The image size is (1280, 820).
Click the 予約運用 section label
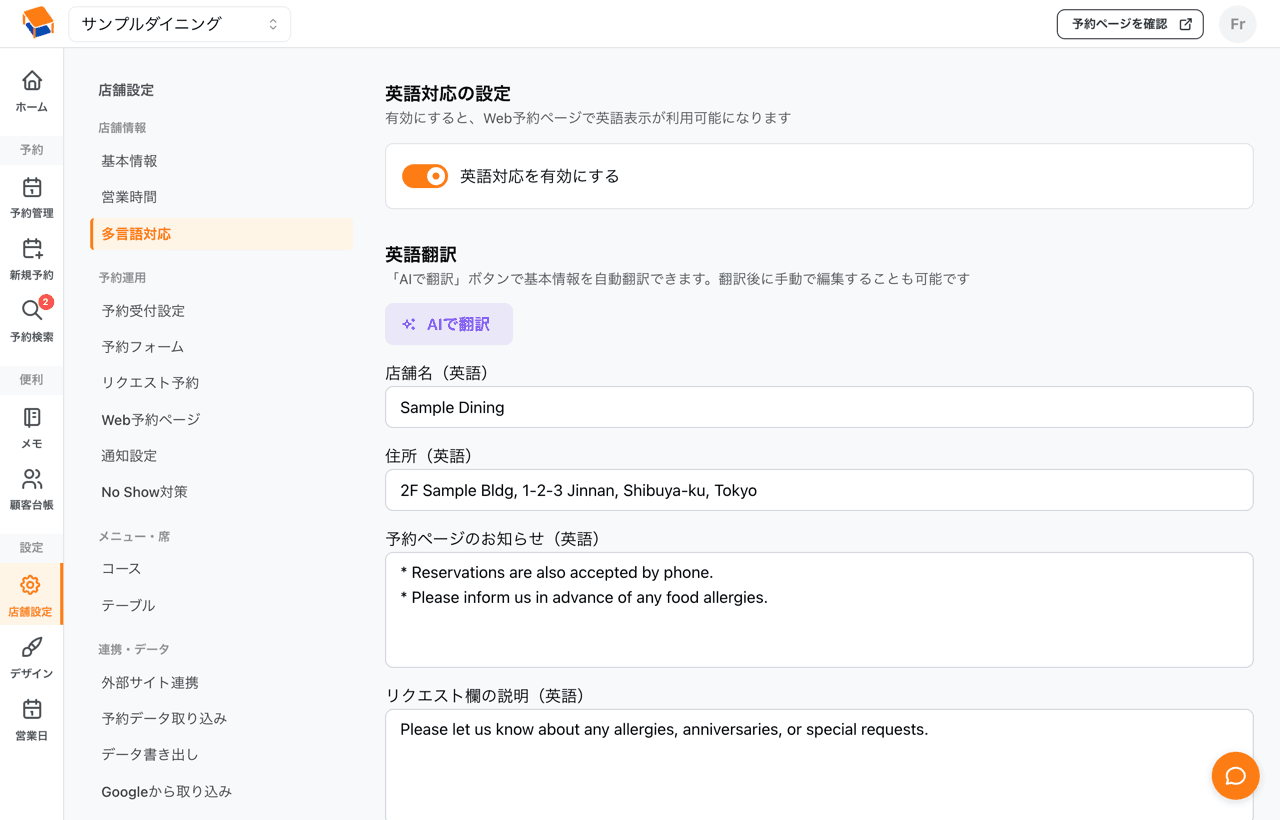pyautogui.click(x=122, y=278)
